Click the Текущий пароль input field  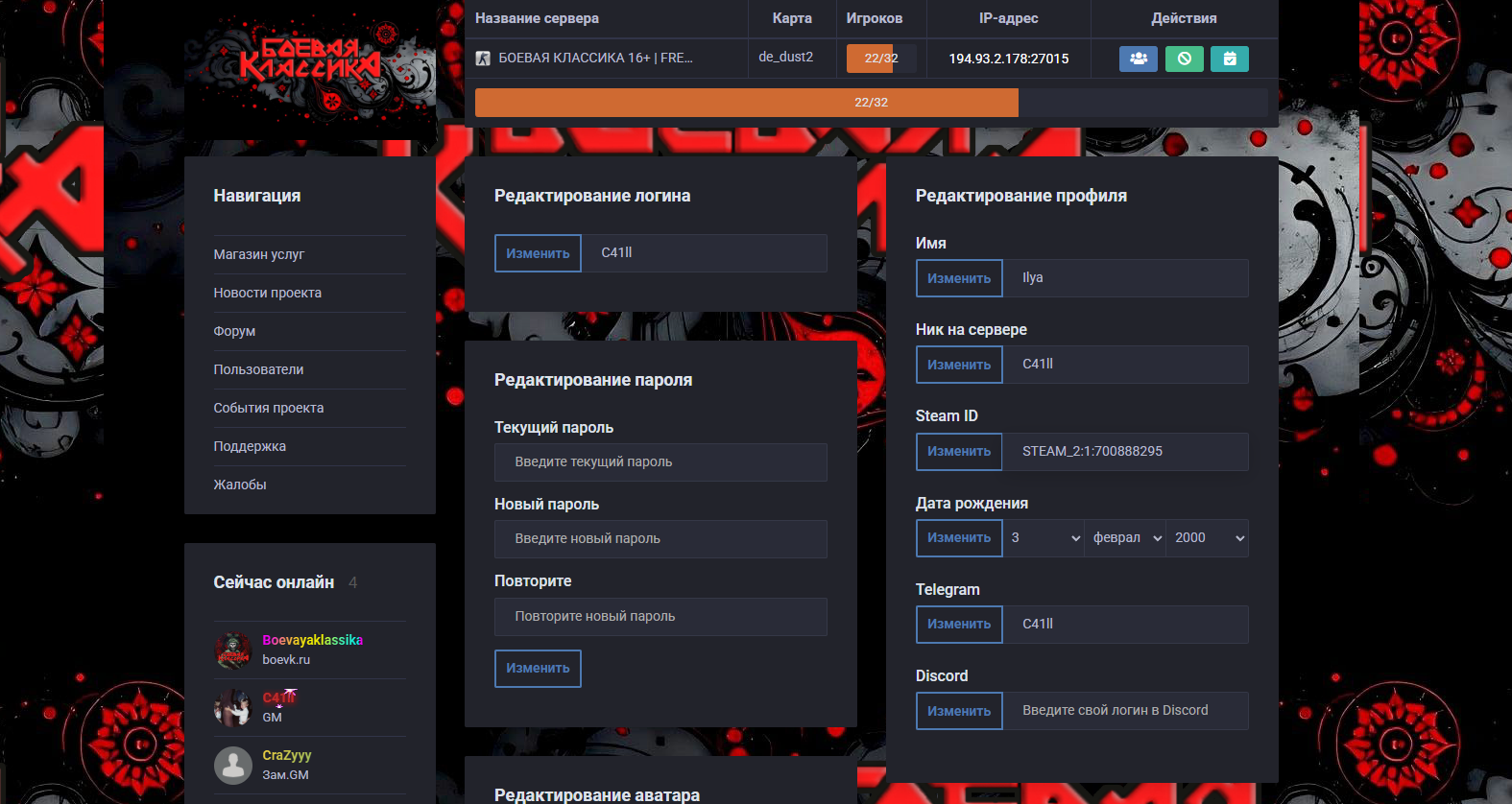point(660,462)
